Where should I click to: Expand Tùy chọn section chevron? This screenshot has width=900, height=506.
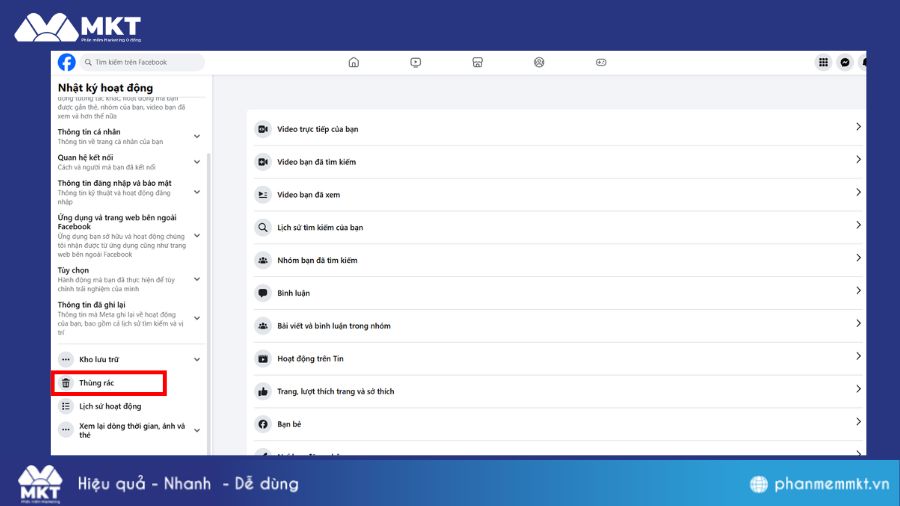click(x=197, y=279)
